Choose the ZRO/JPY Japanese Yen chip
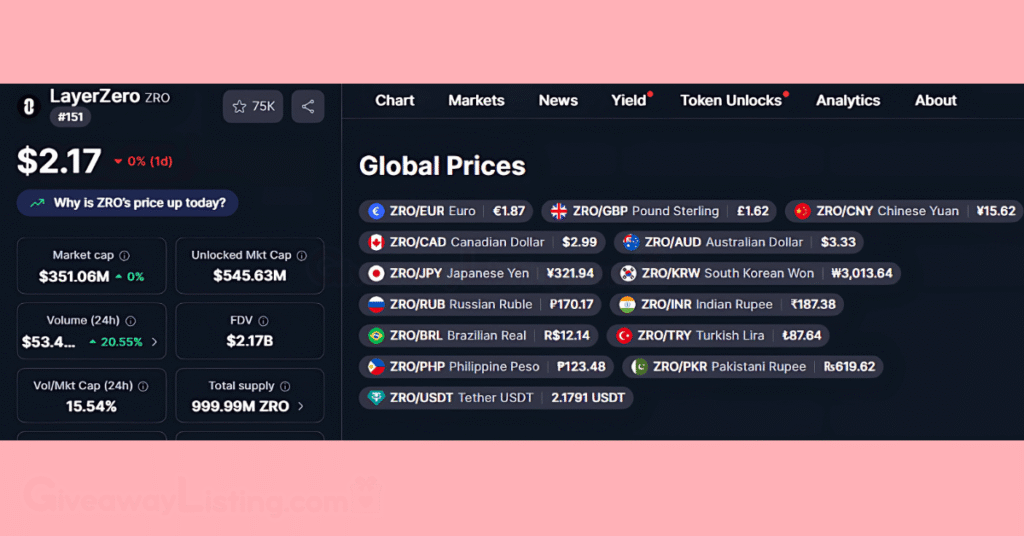The width and height of the screenshot is (1024, 536). (x=481, y=274)
